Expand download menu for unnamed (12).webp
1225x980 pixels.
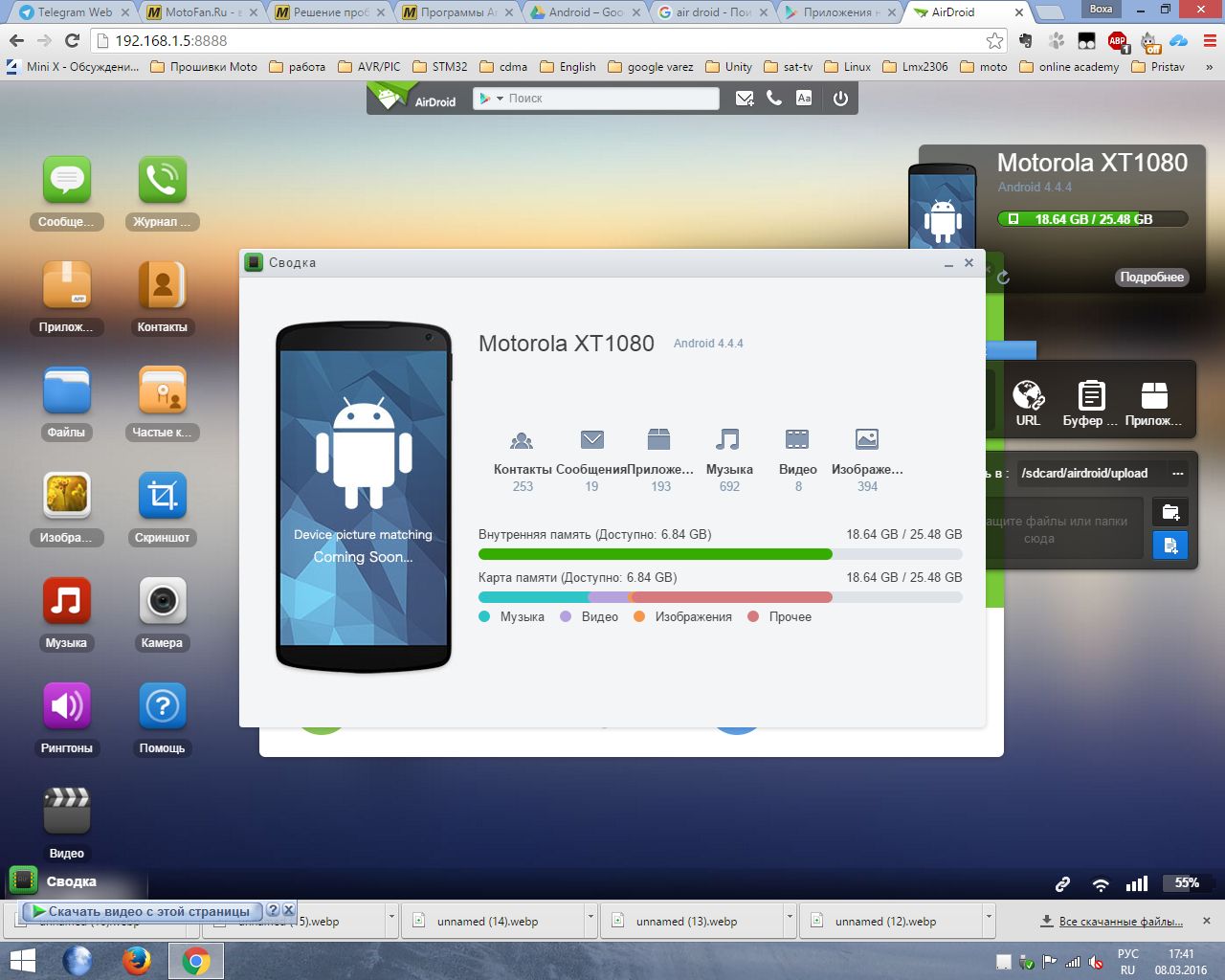[989, 920]
